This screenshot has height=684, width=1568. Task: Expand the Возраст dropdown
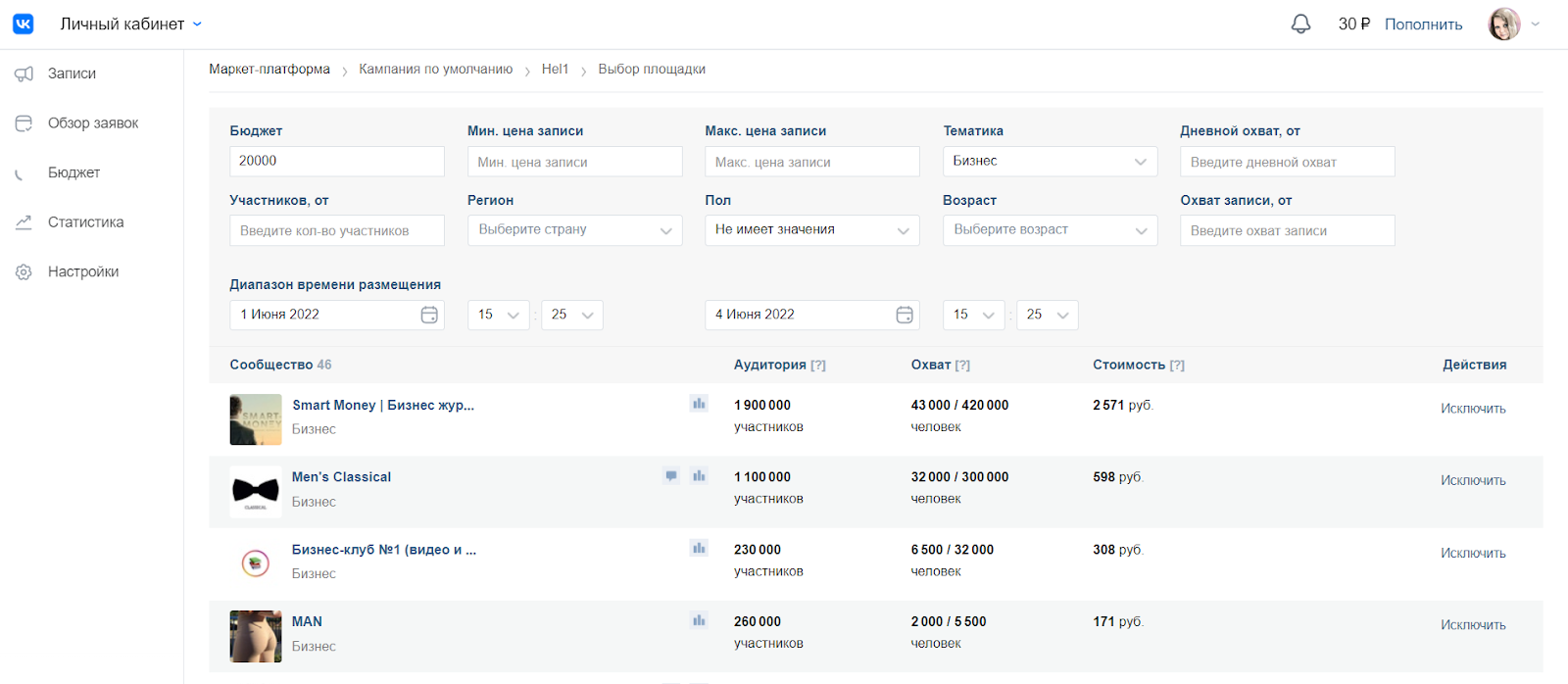click(1050, 230)
